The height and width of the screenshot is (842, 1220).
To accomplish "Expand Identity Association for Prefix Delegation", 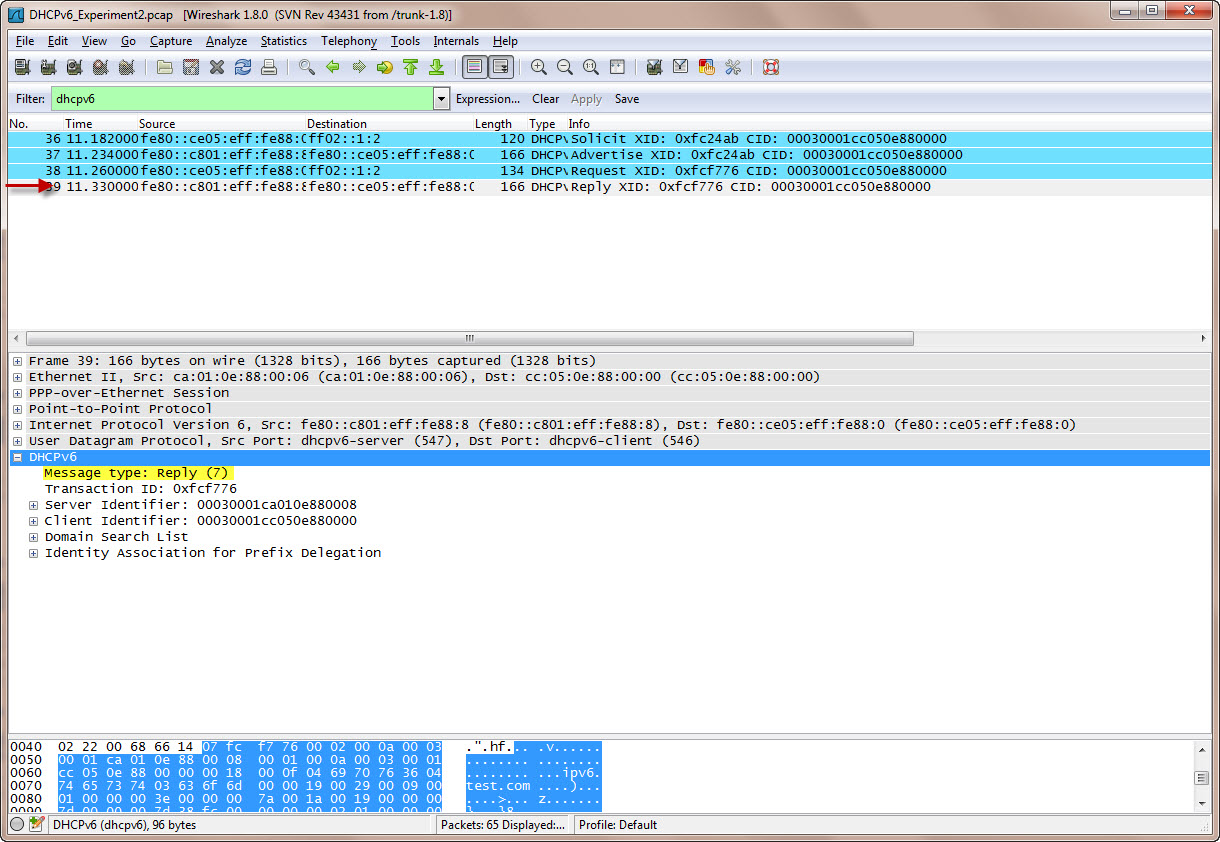I will coord(34,553).
